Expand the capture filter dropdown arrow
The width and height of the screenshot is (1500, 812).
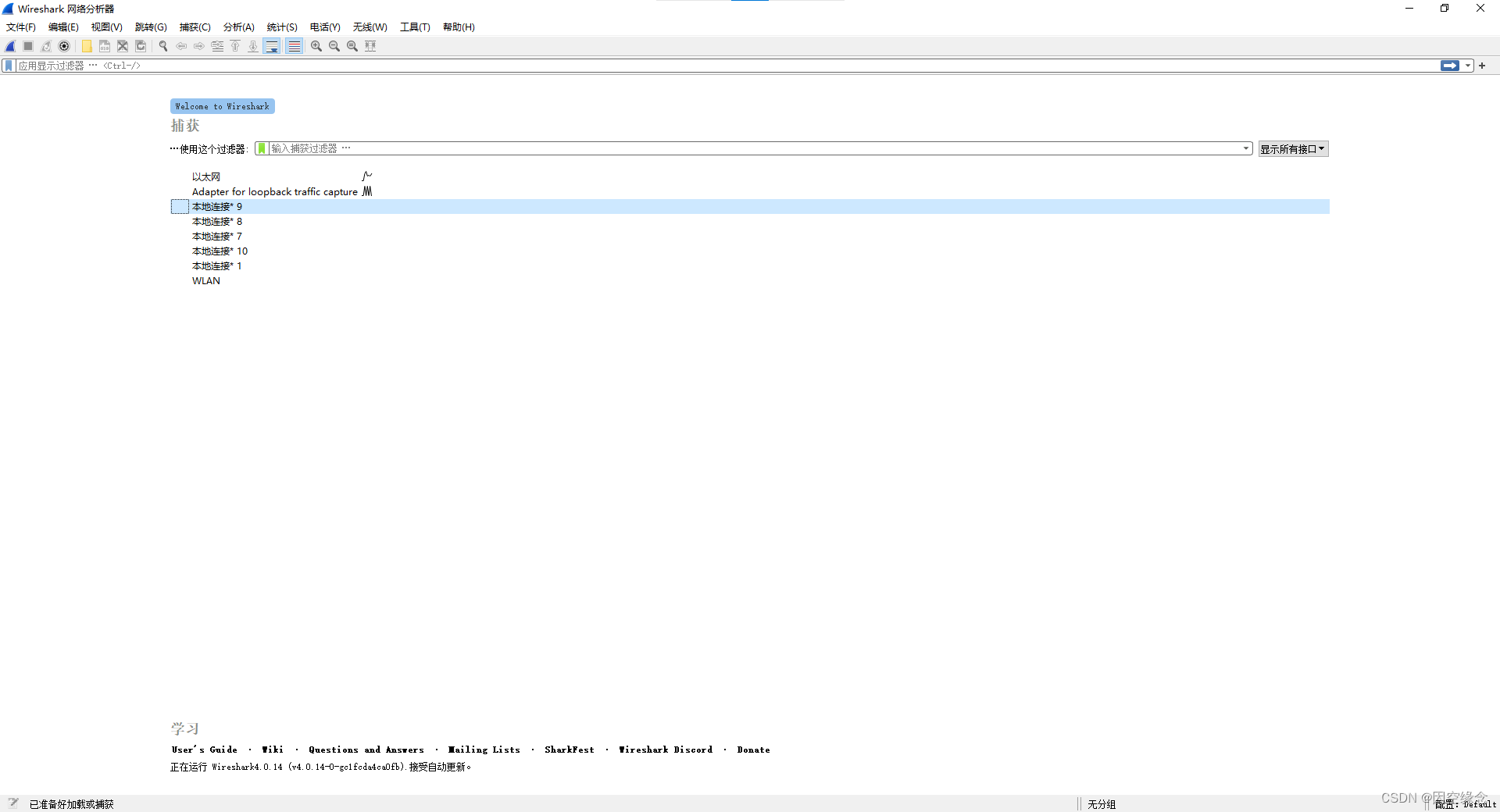1246,148
